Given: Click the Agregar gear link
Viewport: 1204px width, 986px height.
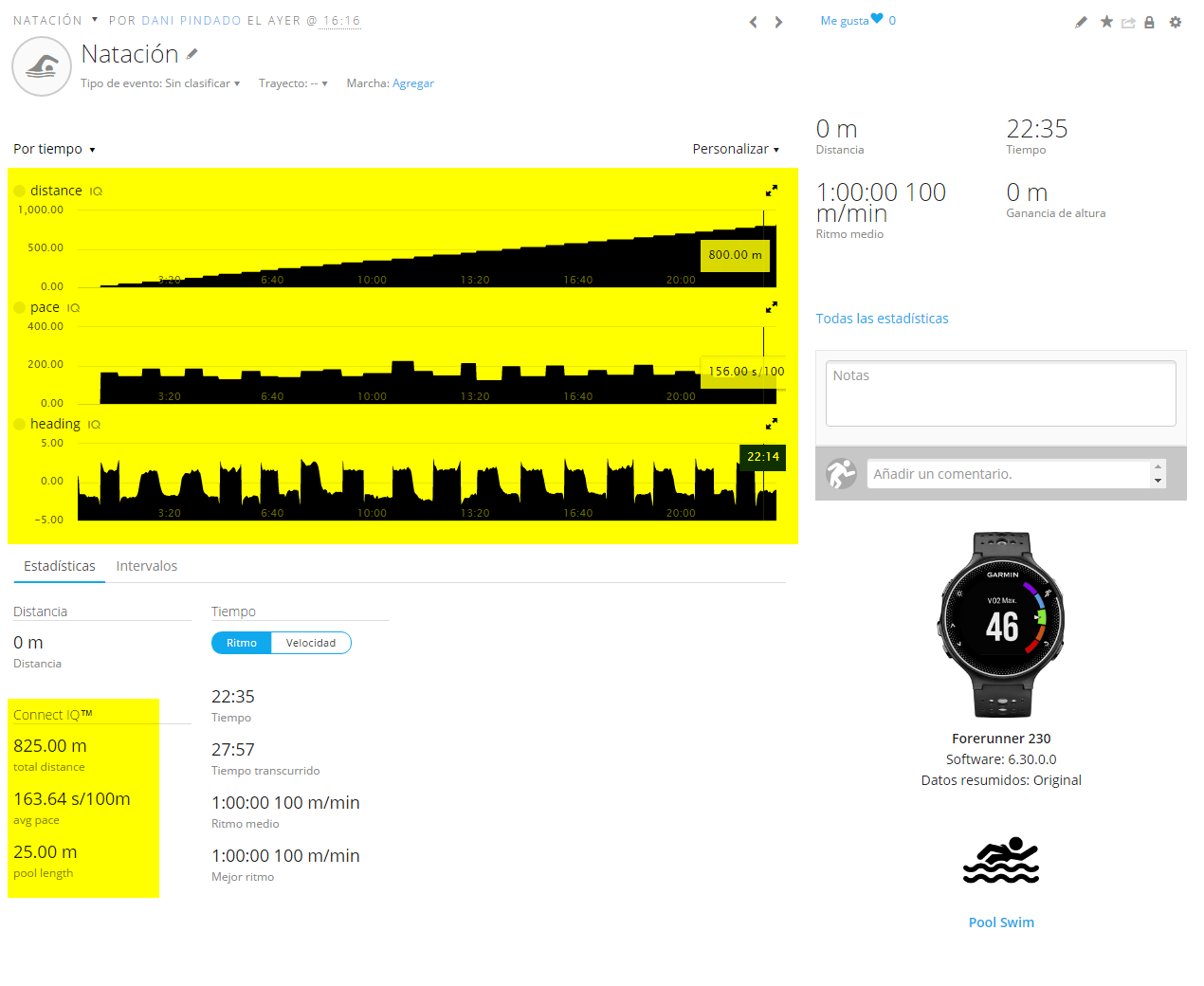Looking at the screenshot, I should point(413,83).
